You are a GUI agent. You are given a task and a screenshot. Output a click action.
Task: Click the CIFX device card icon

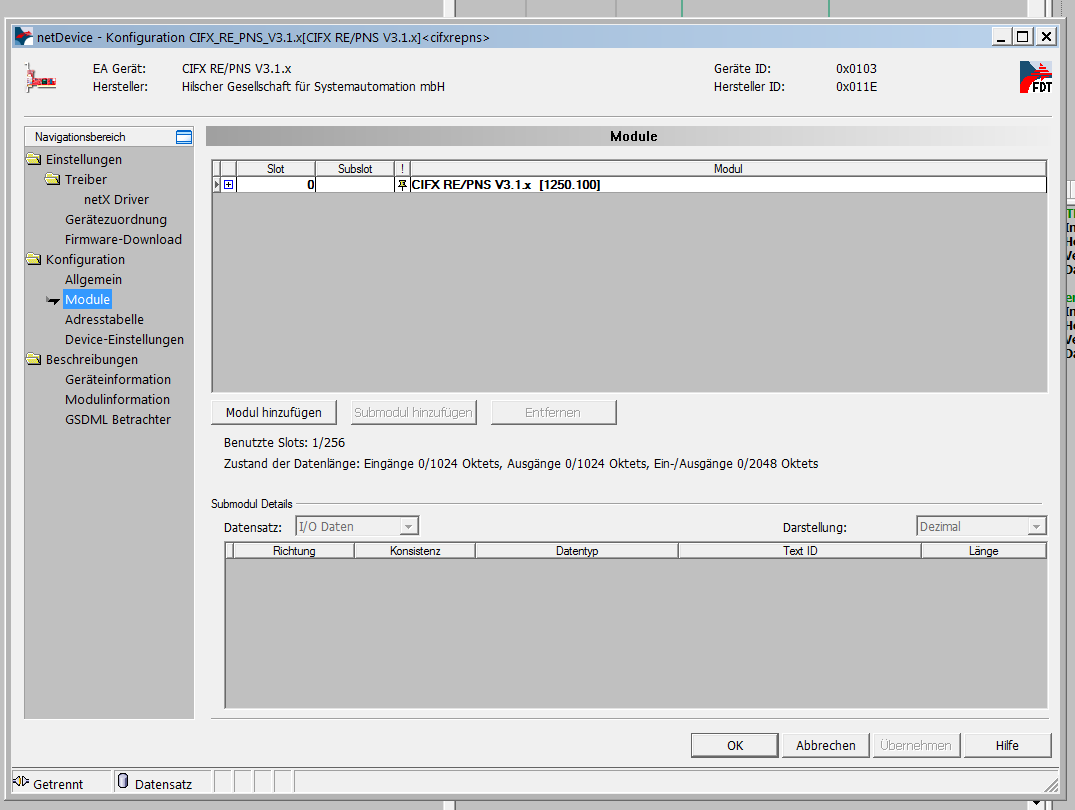pyautogui.click(x=40, y=78)
